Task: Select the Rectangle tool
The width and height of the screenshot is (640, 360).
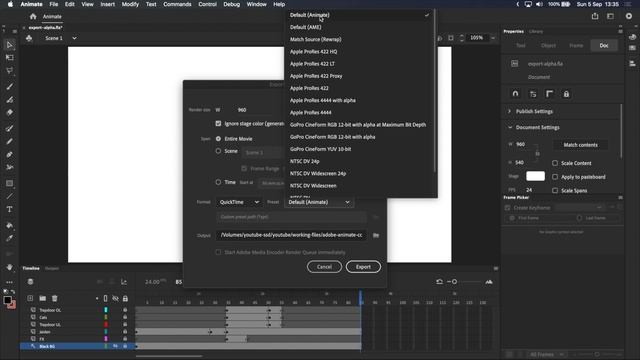Action: pos(9,183)
